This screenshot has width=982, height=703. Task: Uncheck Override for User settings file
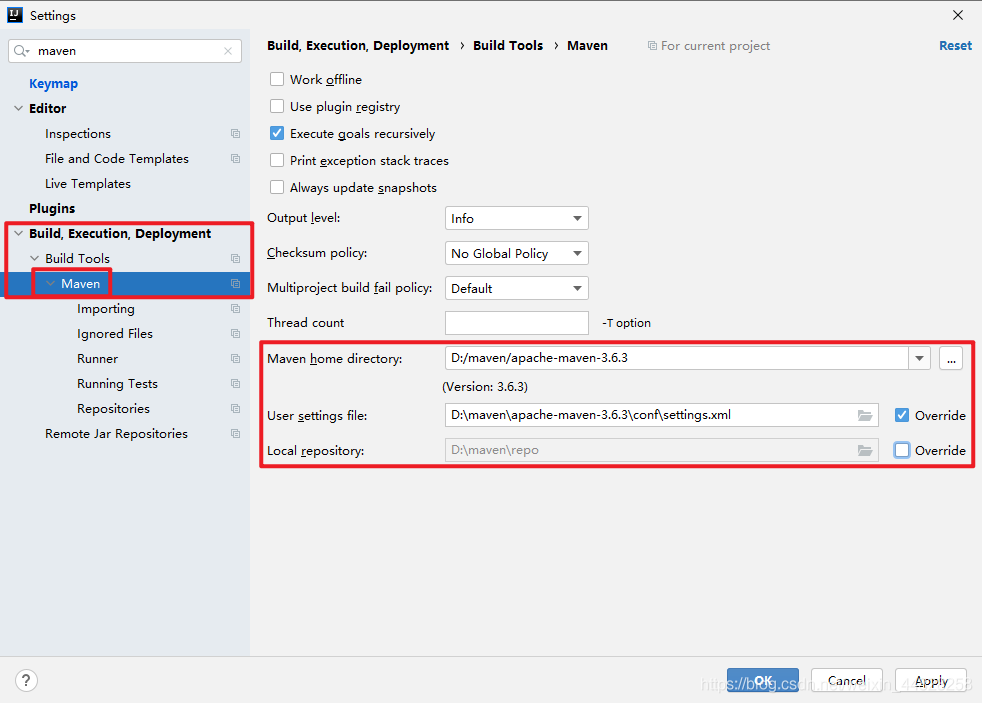click(902, 415)
